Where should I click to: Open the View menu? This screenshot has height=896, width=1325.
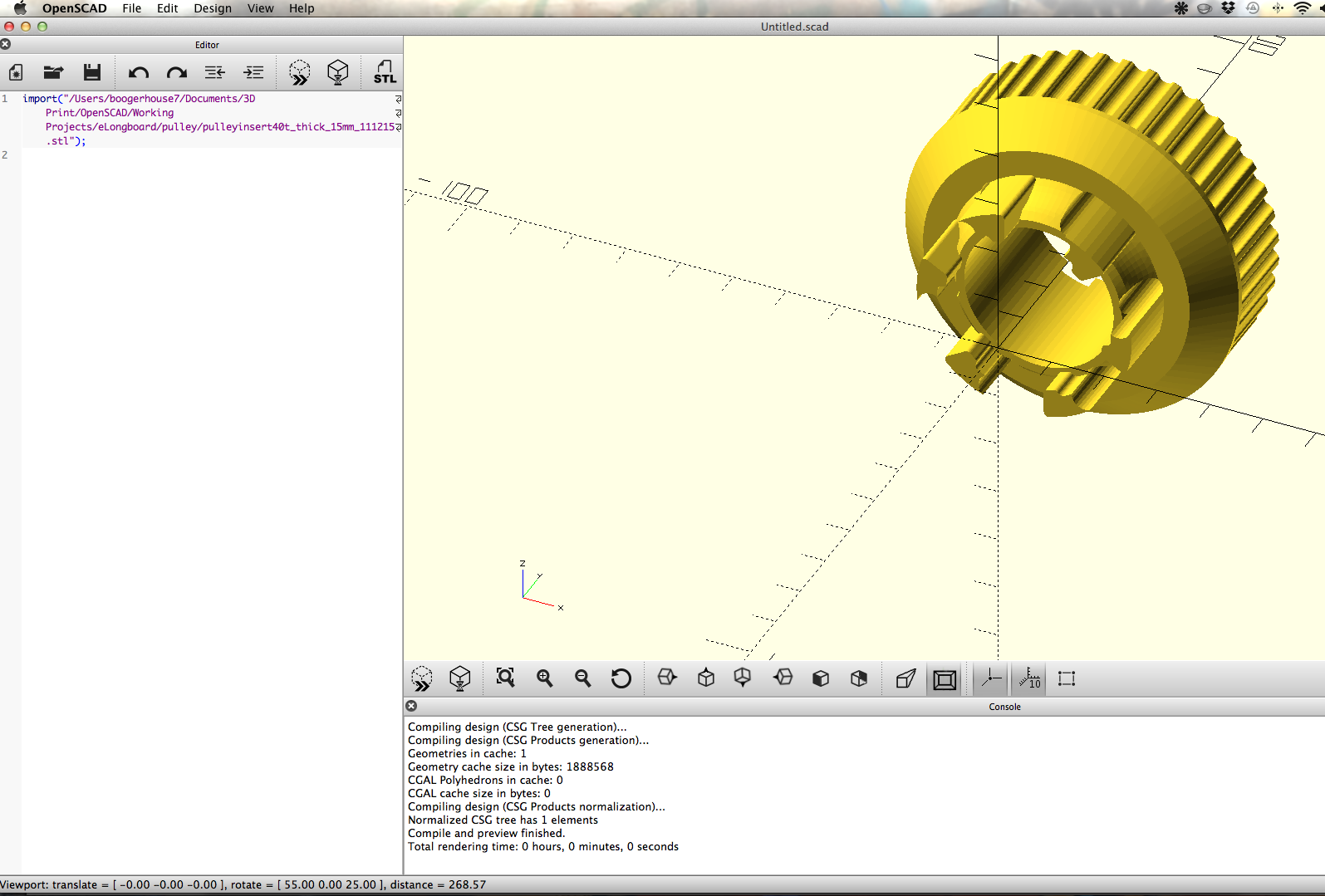260,8
